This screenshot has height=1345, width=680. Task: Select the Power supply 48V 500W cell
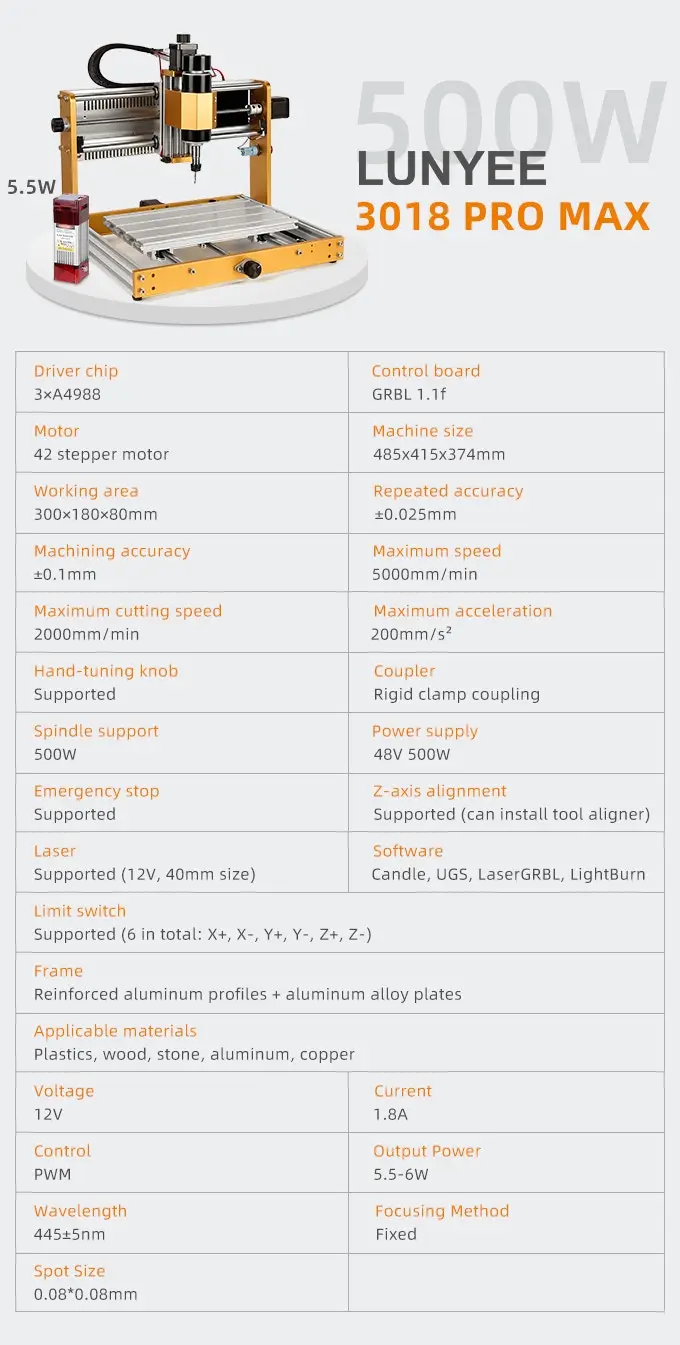pos(506,742)
